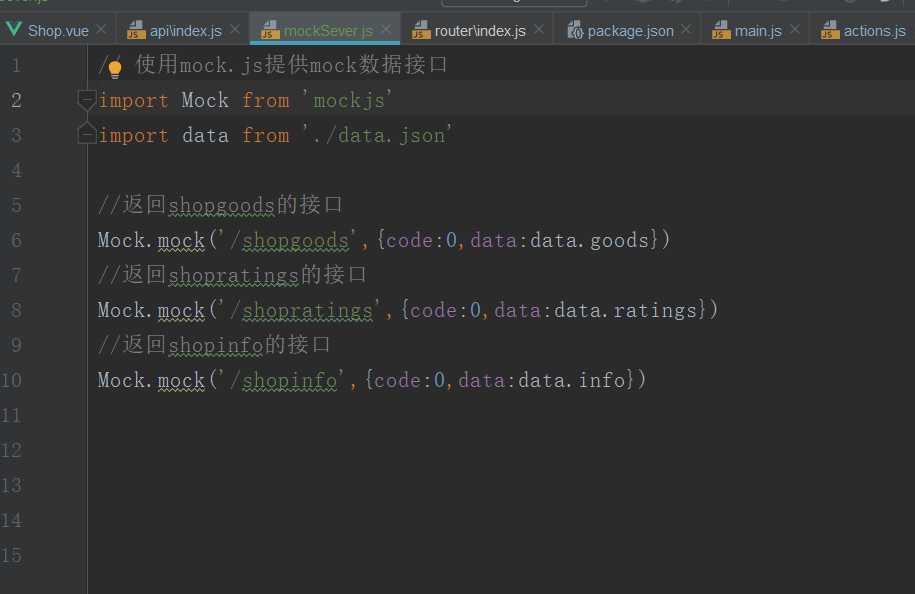Click the identifier data in line 3 import
Viewport: 915px width, 594px height.
(x=205, y=135)
